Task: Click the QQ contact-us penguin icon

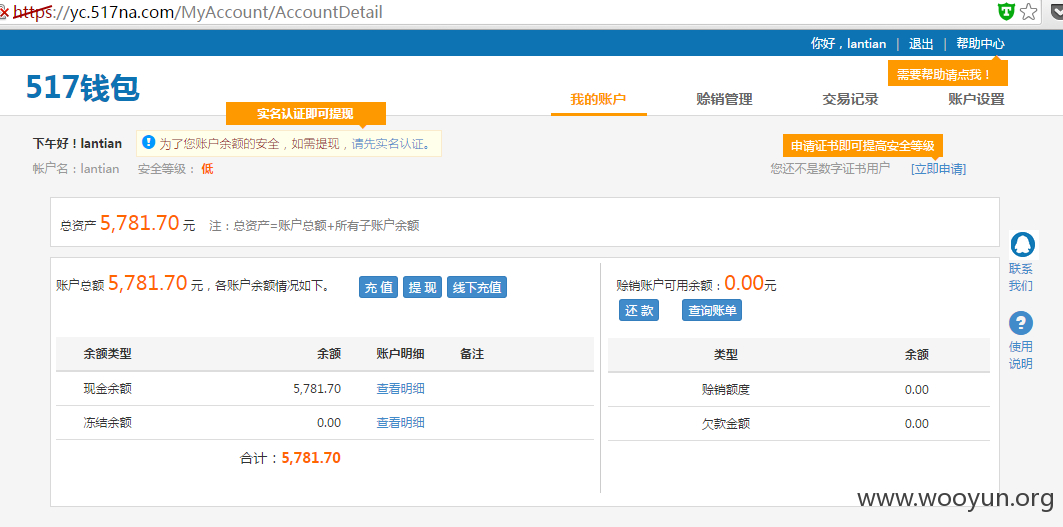Action: (x=1022, y=245)
